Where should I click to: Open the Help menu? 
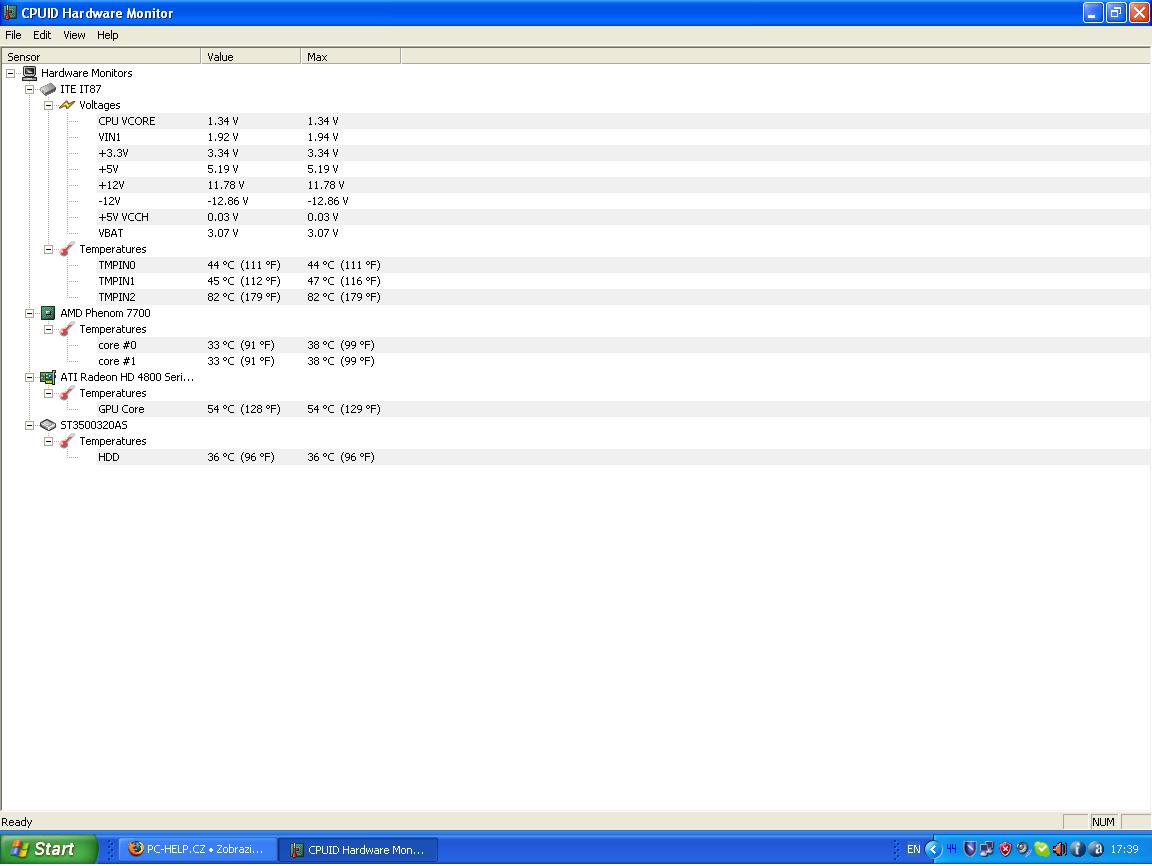pyautogui.click(x=107, y=35)
